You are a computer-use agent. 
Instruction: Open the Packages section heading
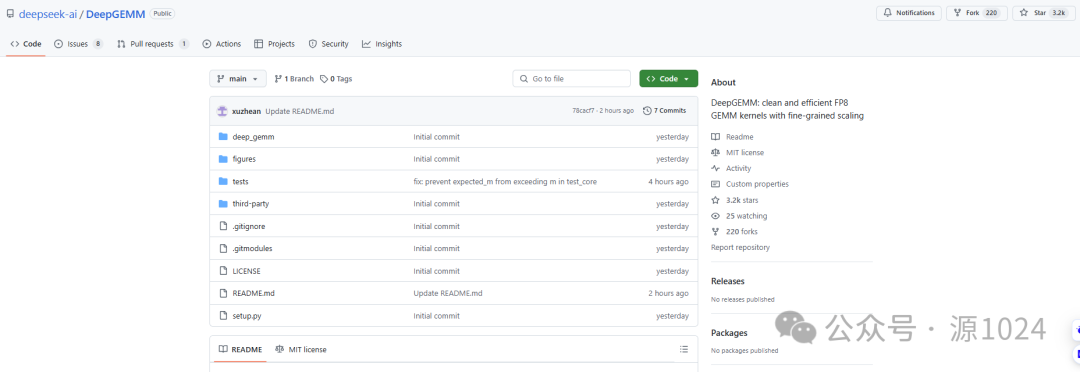(x=729, y=333)
